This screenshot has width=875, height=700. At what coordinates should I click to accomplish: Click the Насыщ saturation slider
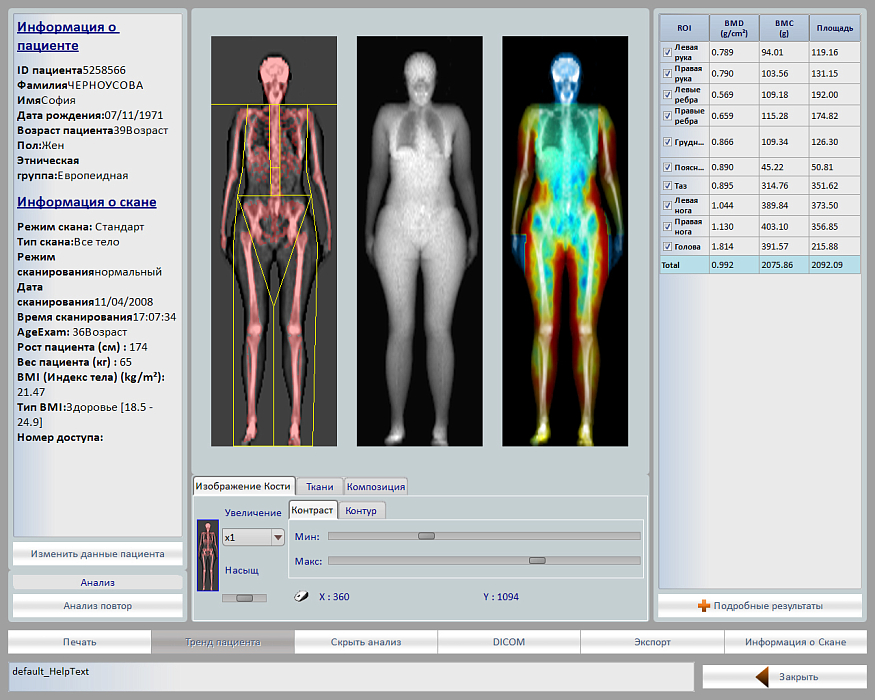(244, 597)
